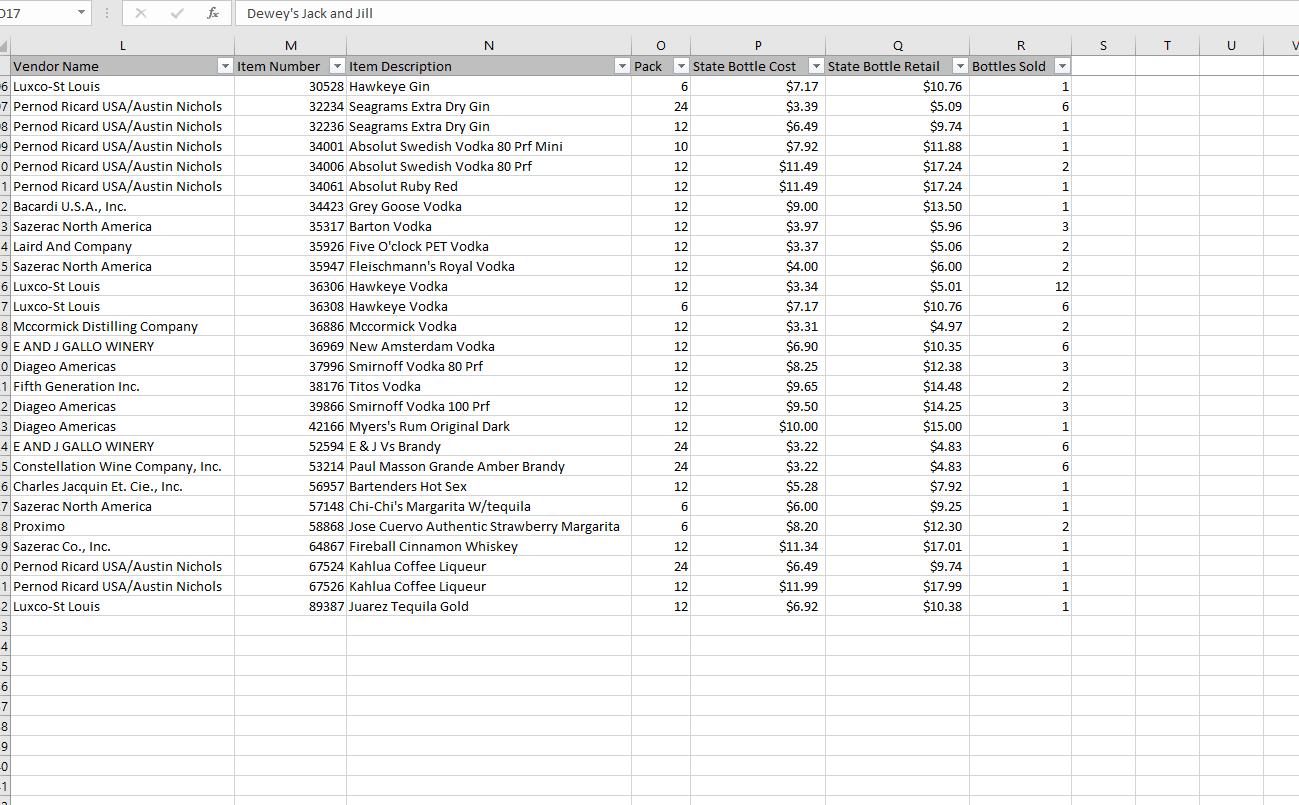Select column L by its header
Screen dimensions: 1299x805
point(122,45)
